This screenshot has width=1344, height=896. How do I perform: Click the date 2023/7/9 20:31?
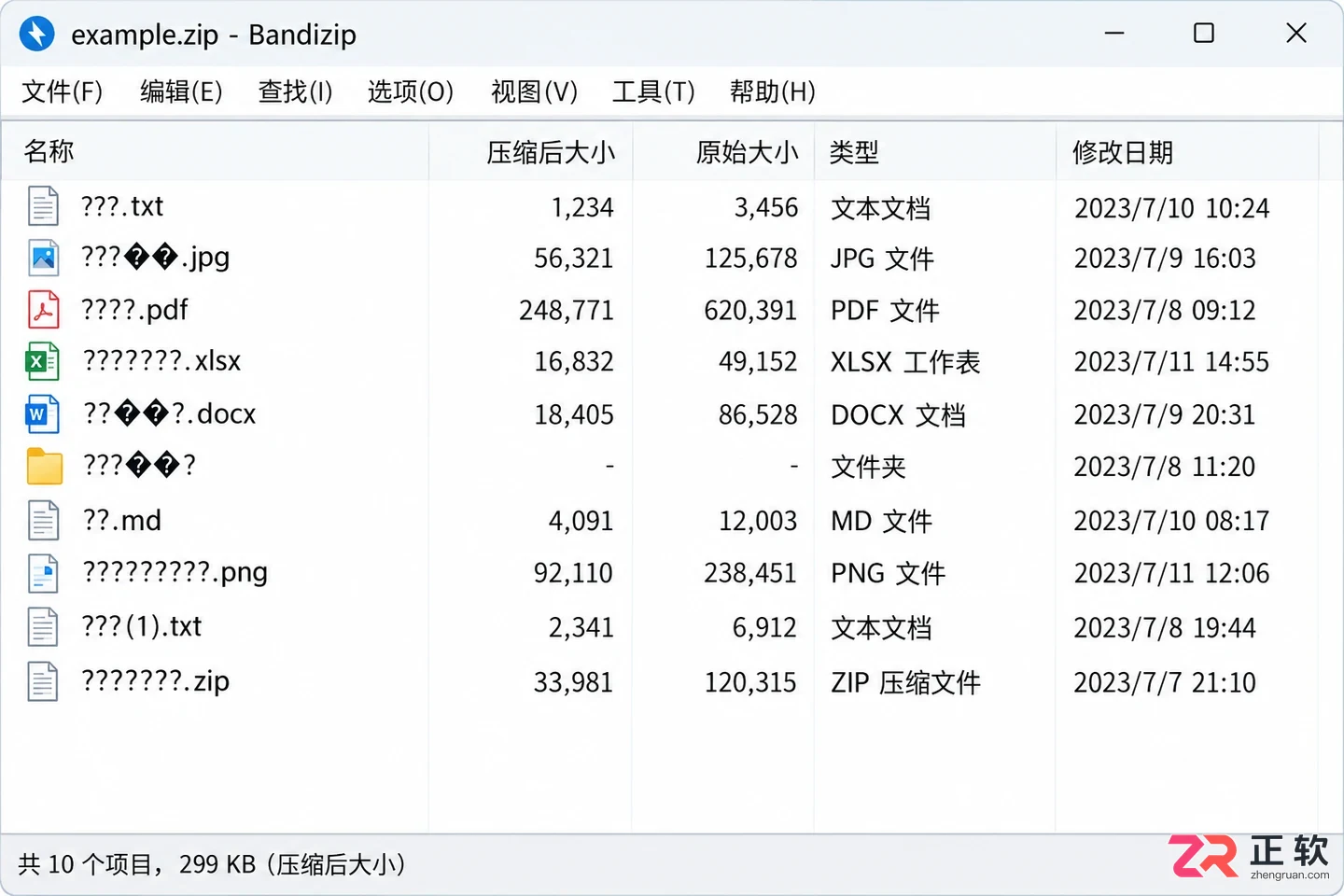coord(1165,414)
